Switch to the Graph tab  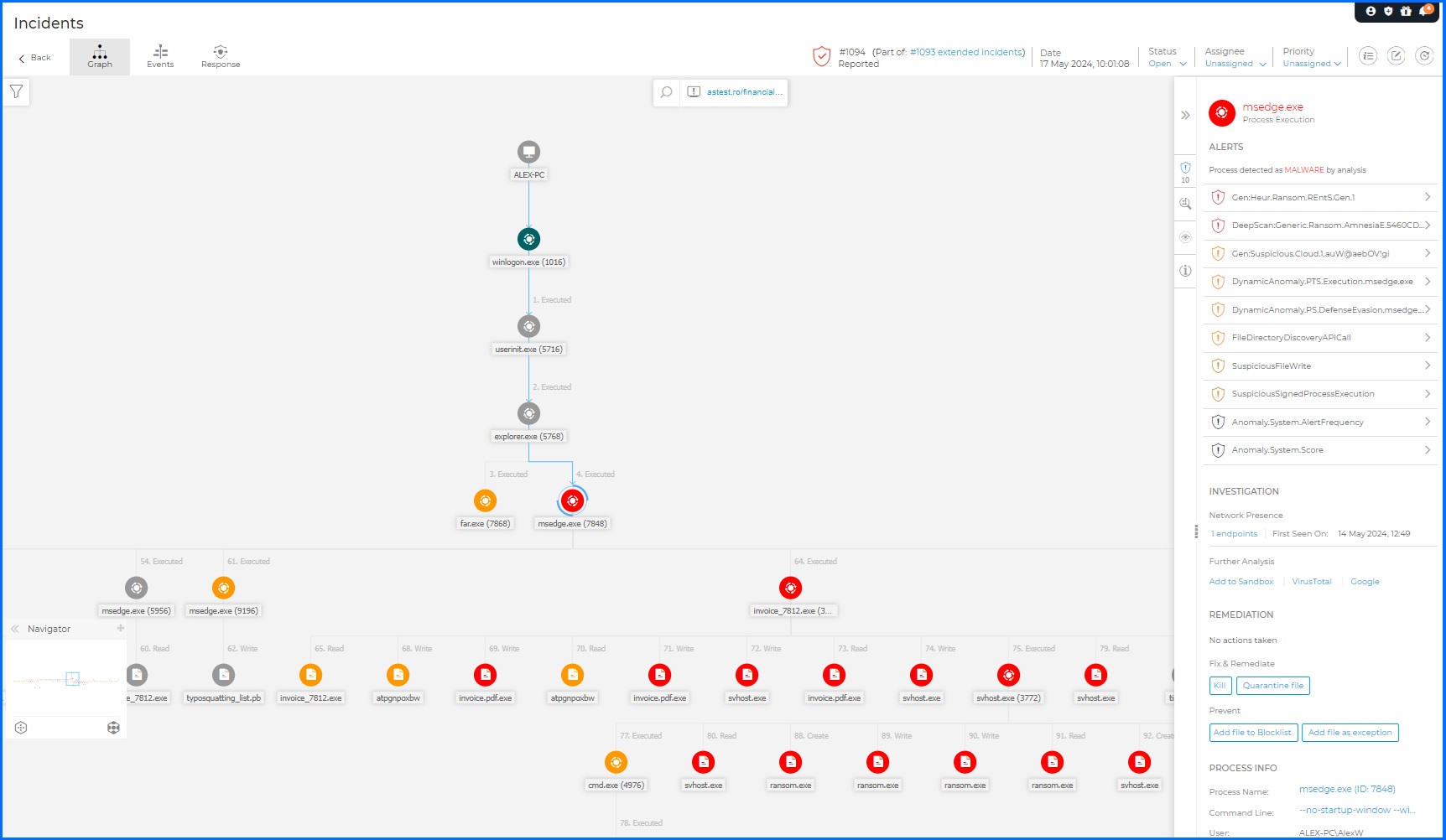click(100, 57)
